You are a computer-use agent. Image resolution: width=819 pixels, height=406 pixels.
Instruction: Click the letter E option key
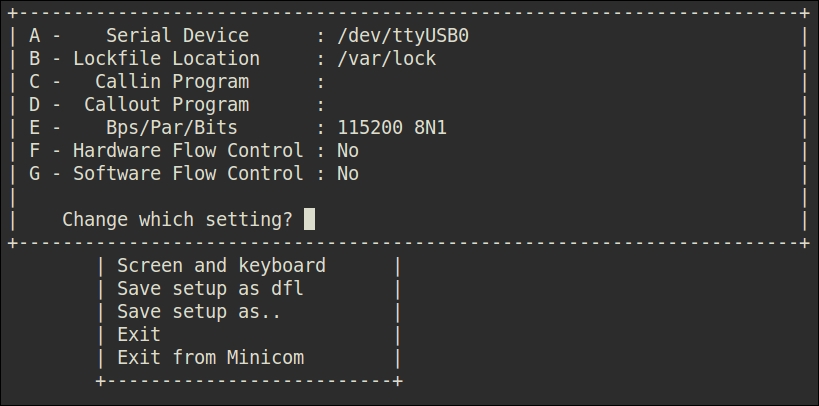(34, 127)
